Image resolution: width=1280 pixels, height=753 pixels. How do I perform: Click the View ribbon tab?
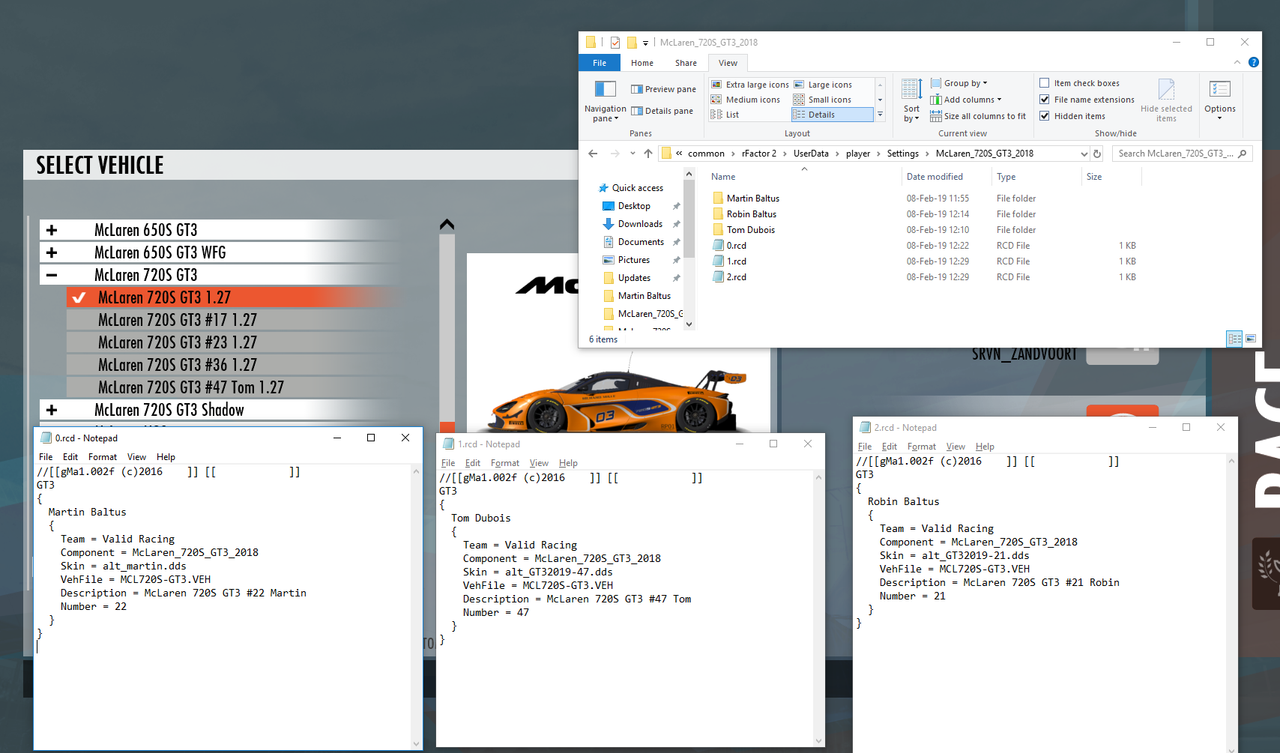click(x=728, y=63)
